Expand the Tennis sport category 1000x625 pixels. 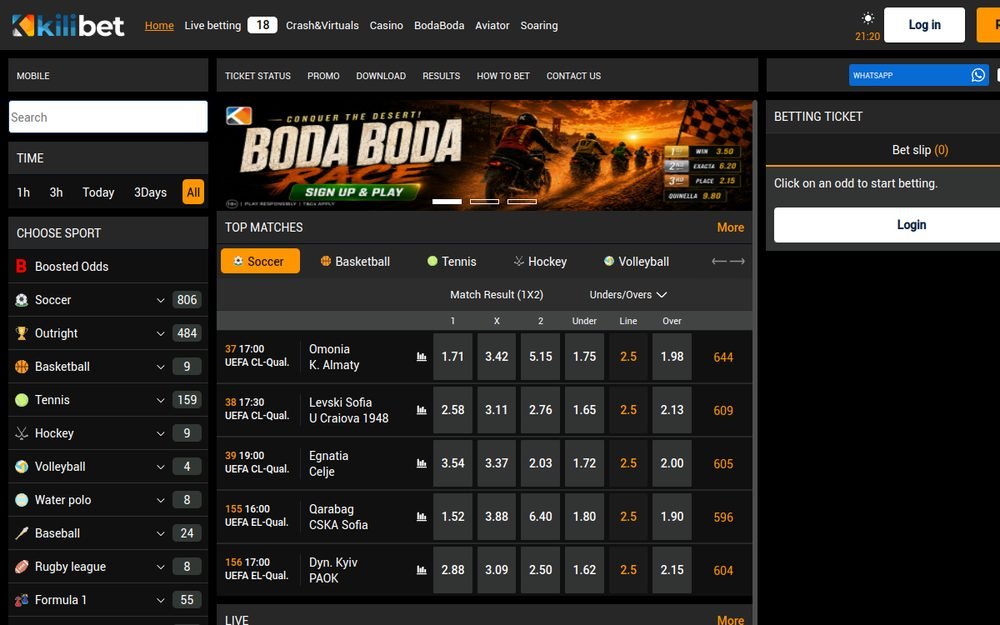[161, 400]
